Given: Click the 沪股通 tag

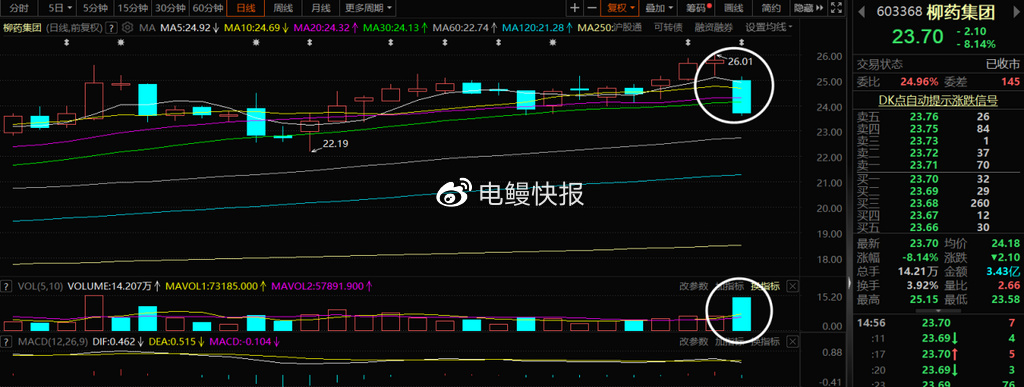Looking at the screenshot, I should pos(628,27).
